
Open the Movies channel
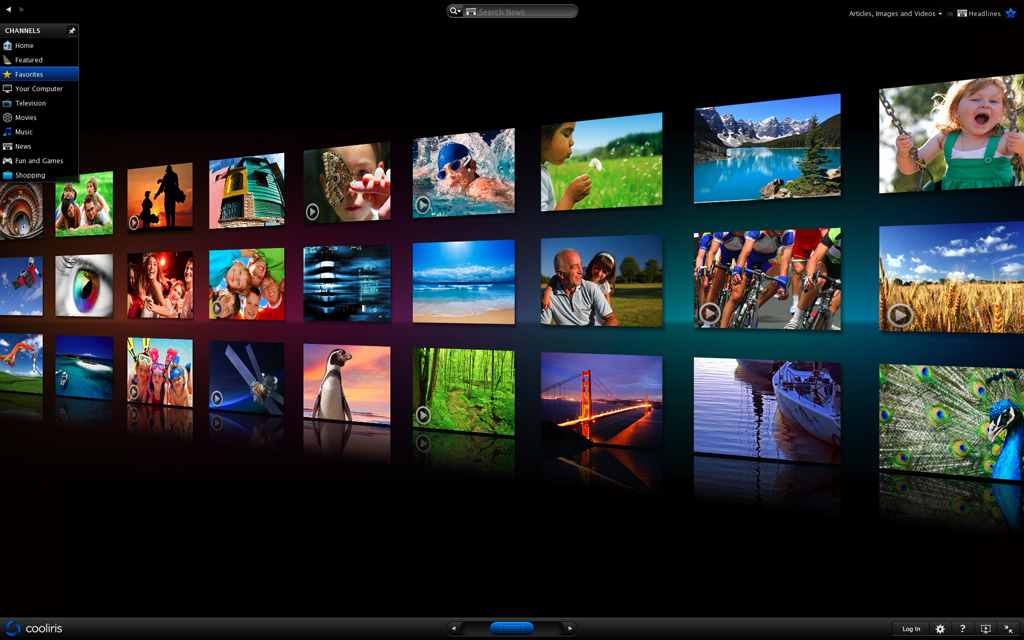click(39, 118)
